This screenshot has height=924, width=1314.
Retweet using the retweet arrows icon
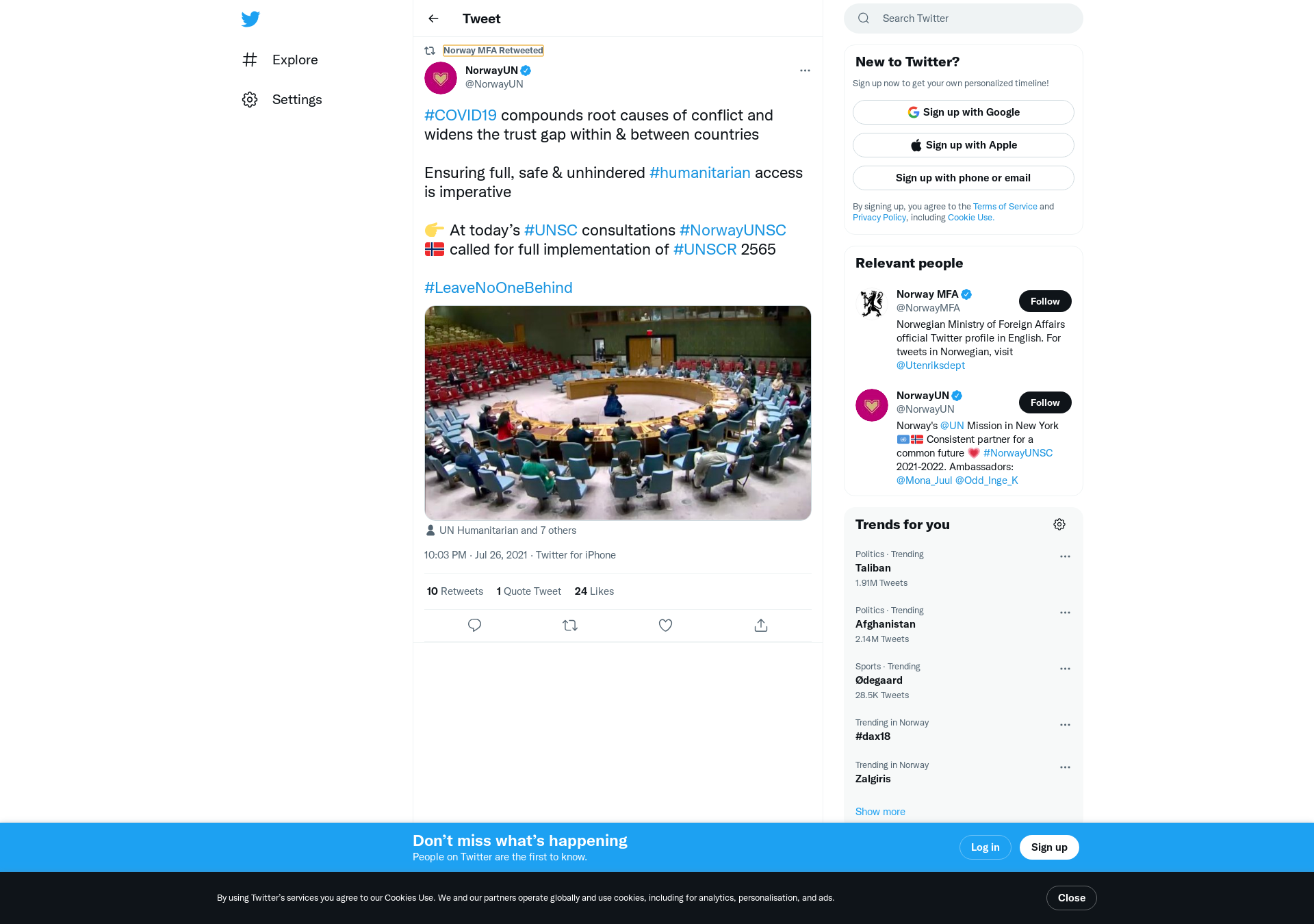570,625
